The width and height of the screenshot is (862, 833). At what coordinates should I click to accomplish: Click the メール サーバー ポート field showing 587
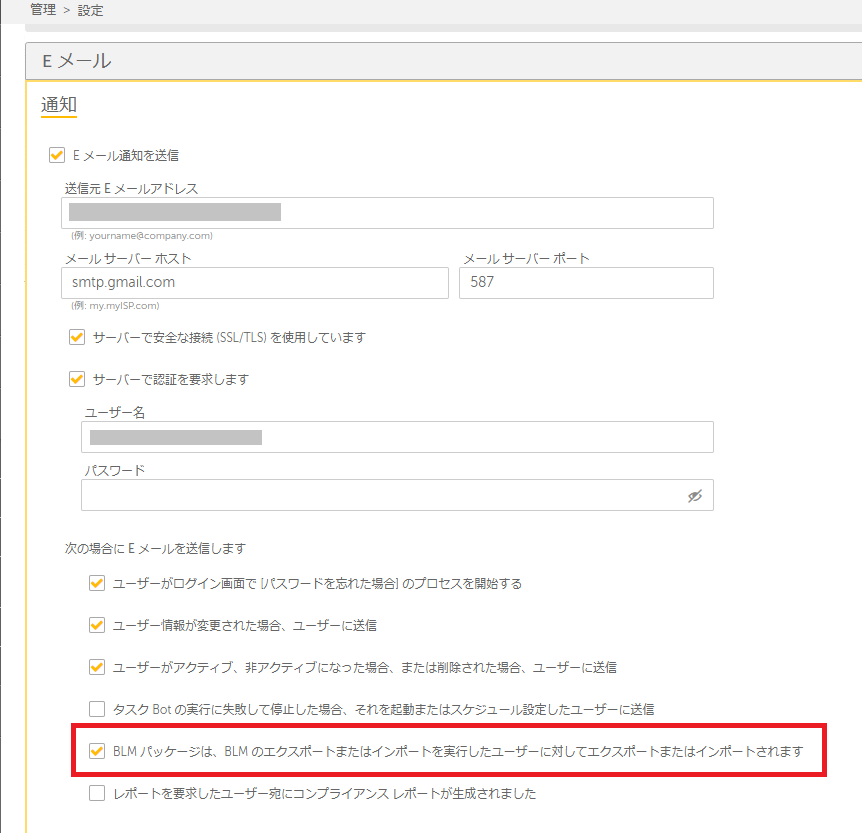click(x=586, y=283)
